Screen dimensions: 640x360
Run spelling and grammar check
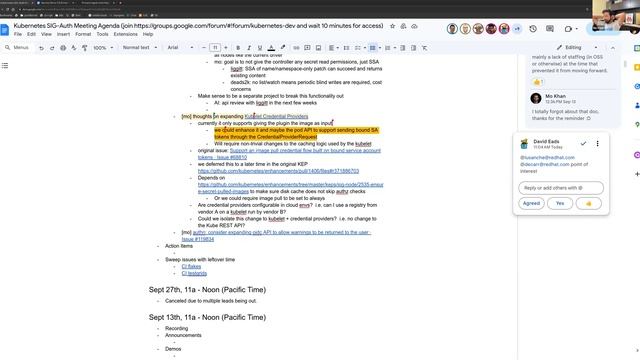73,48
